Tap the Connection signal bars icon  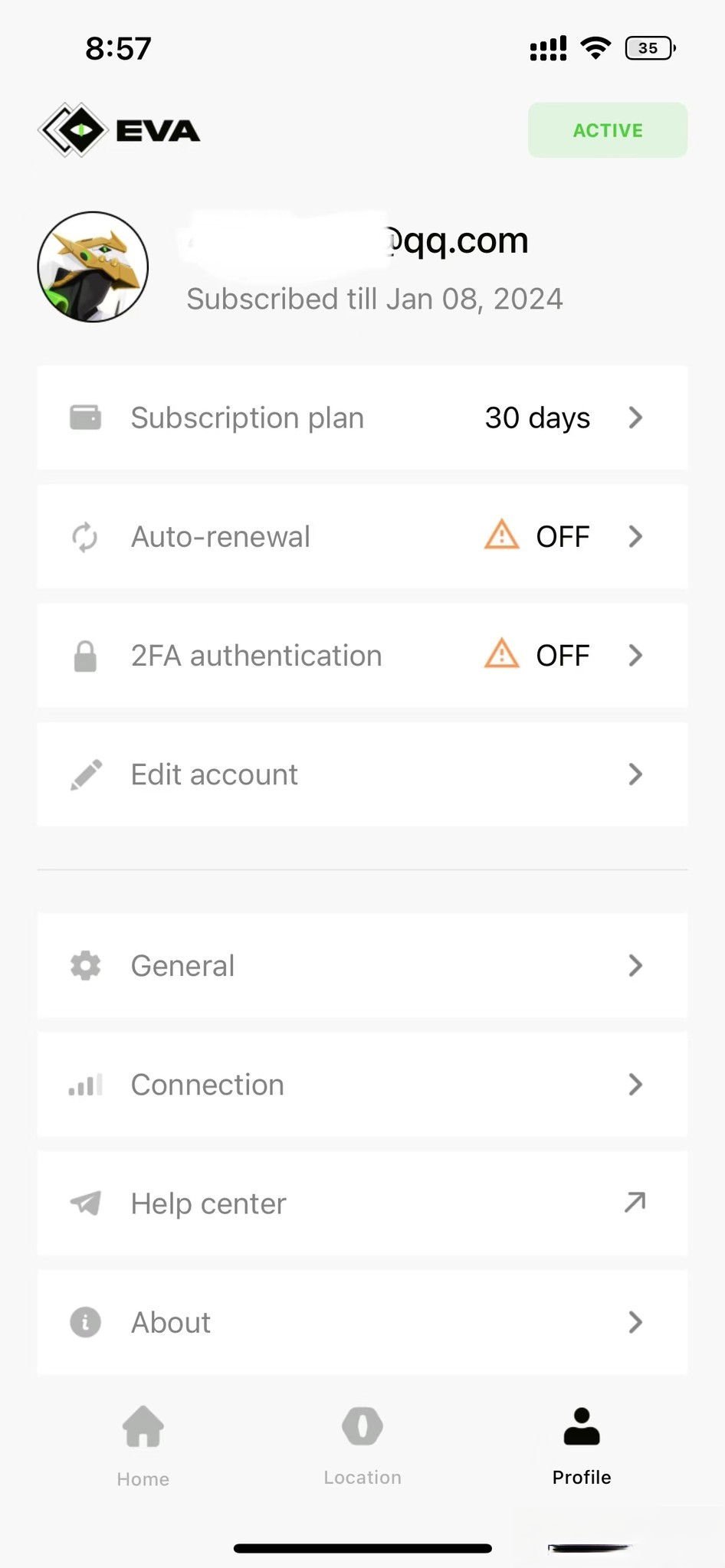(x=85, y=1085)
